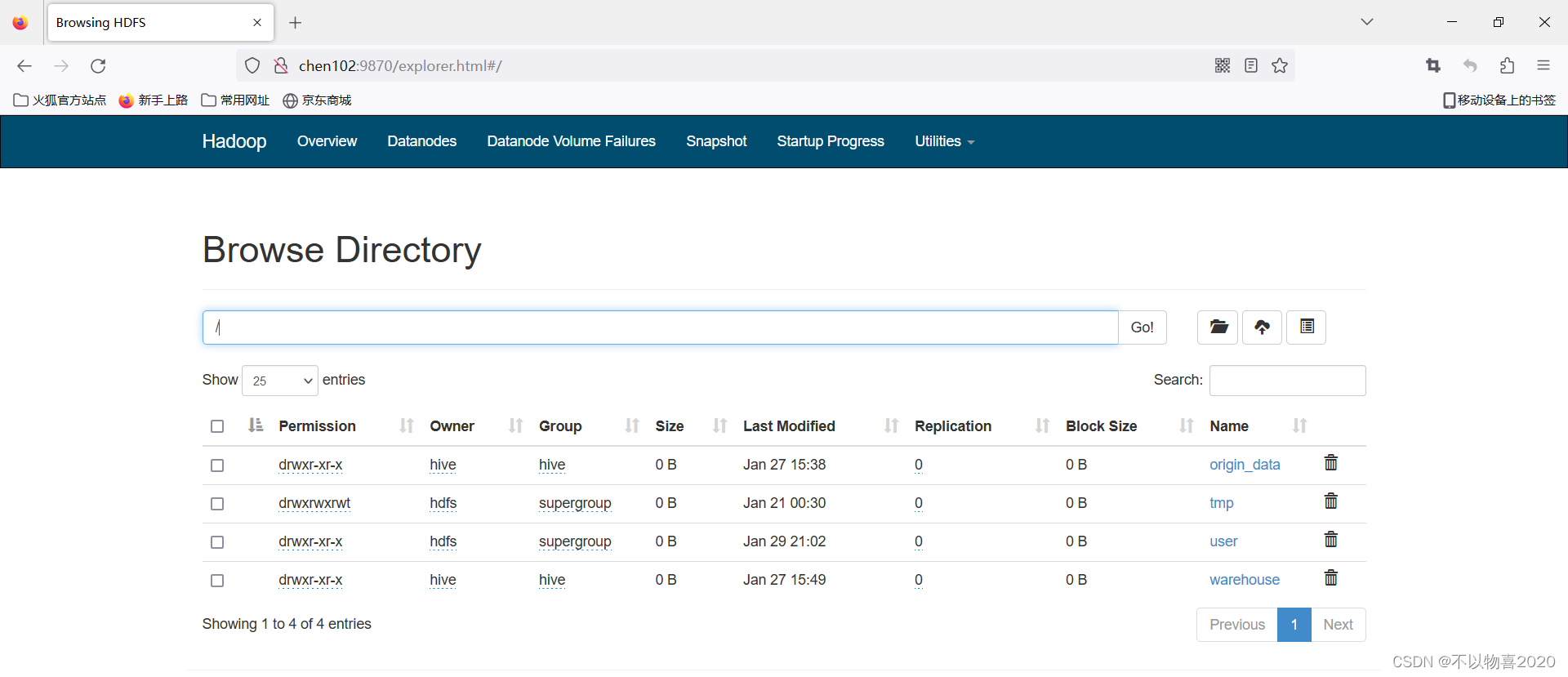Click the Hadoop brand link
This screenshot has width=1568, height=677.
[x=234, y=141]
